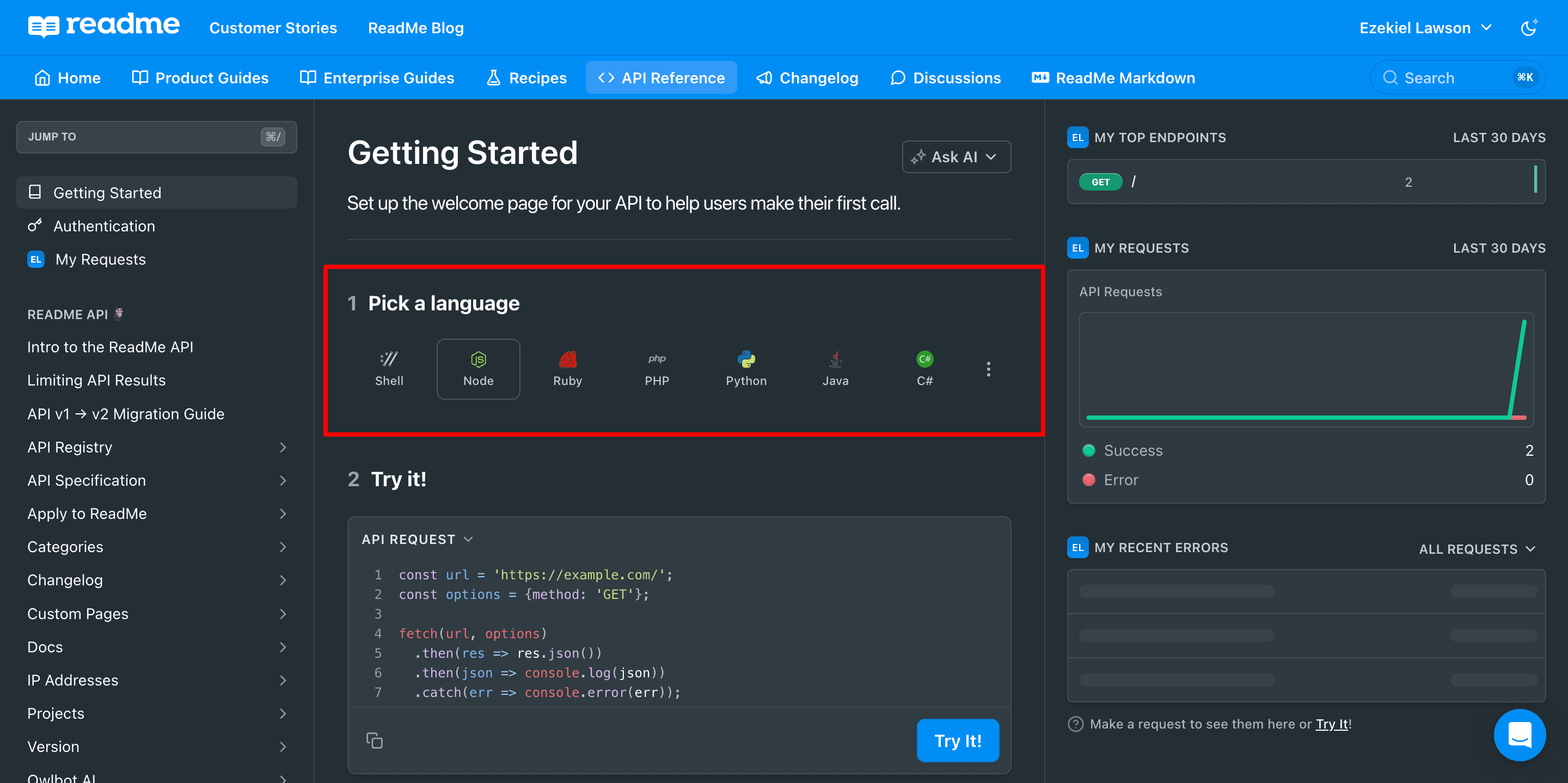
Task: Switch to the Changelog tab
Action: tap(807, 78)
